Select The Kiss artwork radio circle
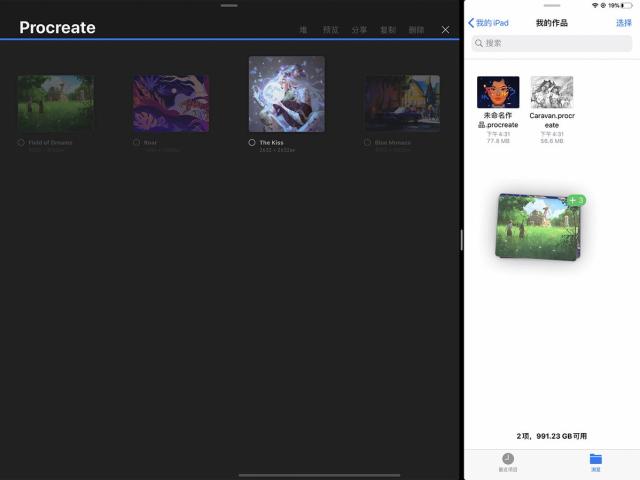This screenshot has height=480, width=640. pos(252,142)
